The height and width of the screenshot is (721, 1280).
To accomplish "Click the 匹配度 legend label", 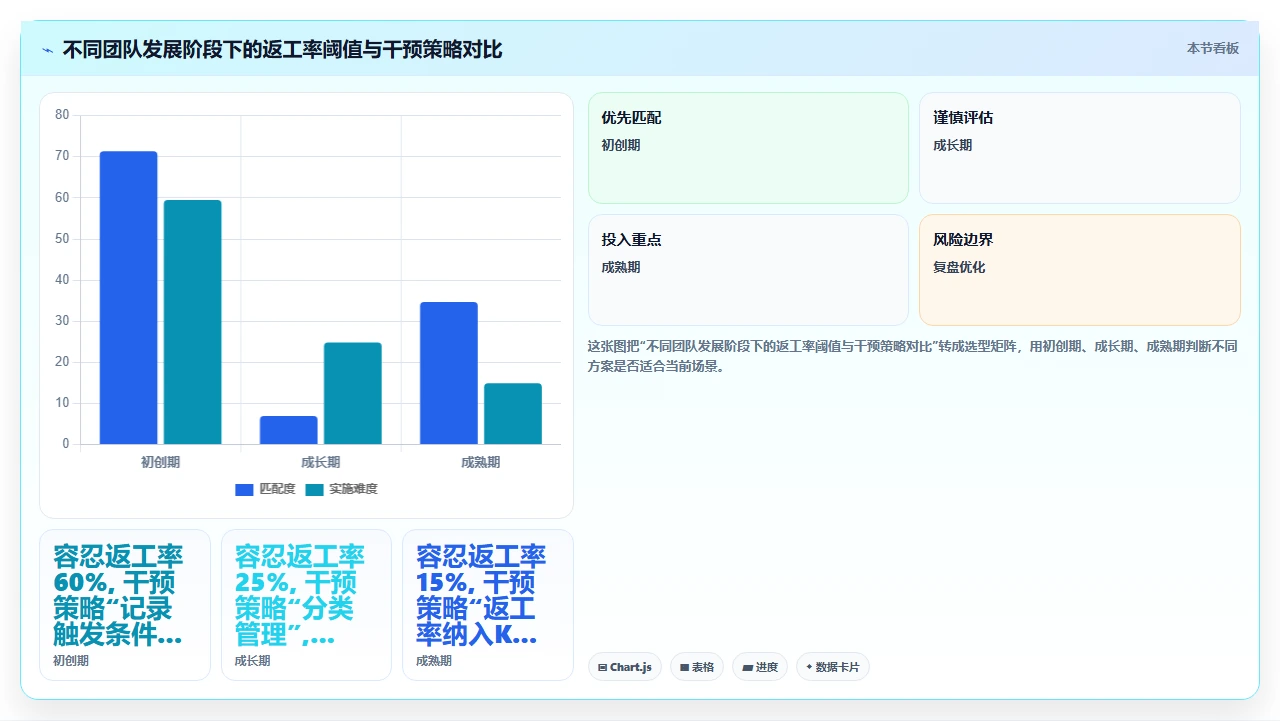I will pyautogui.click(x=277, y=489).
